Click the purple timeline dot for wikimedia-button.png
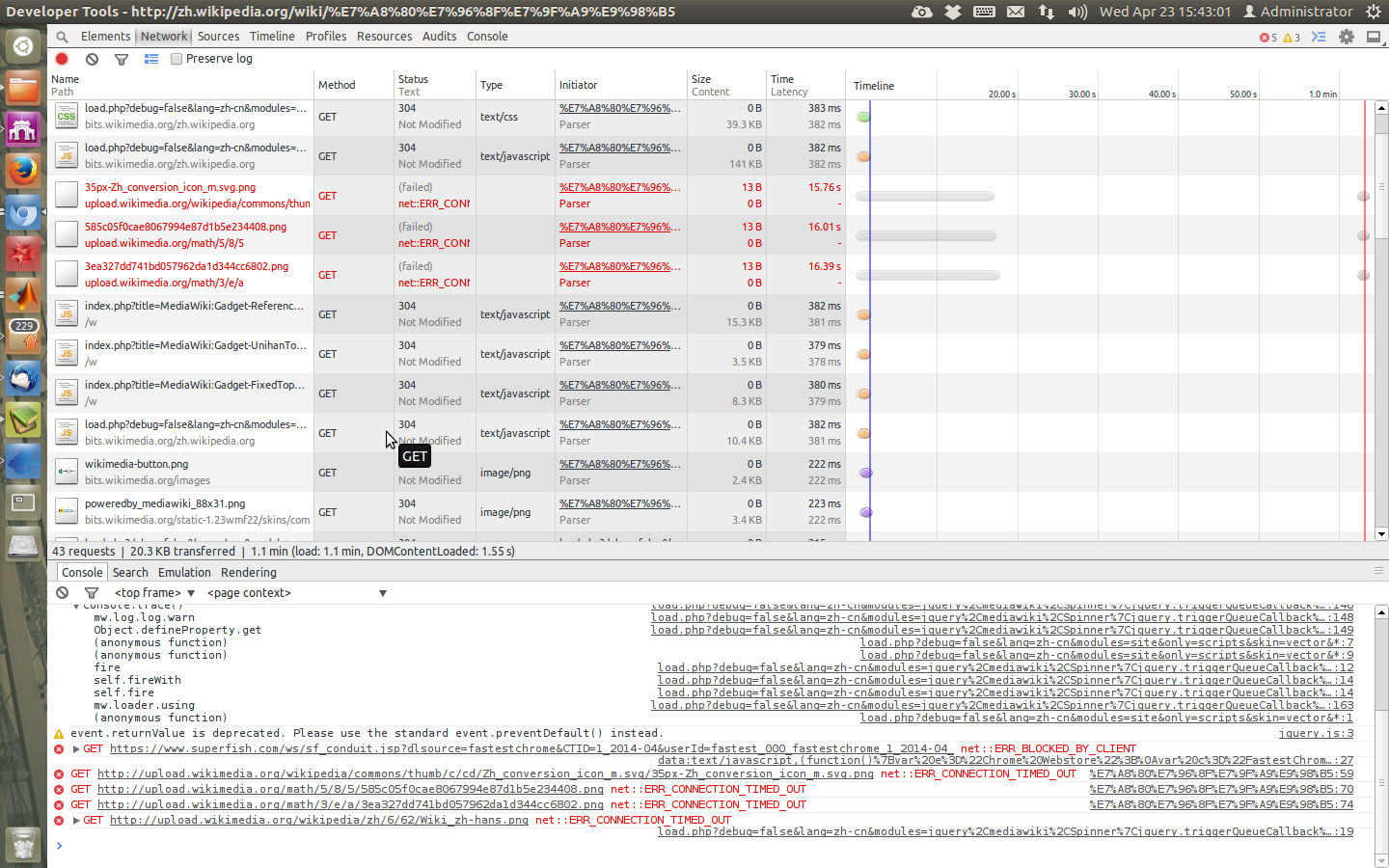This screenshot has height=868, width=1389. tap(866, 473)
